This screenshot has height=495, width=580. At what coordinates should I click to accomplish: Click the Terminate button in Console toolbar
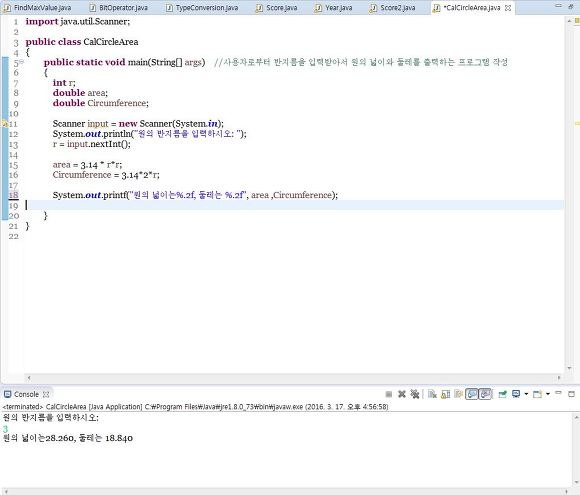coord(389,394)
